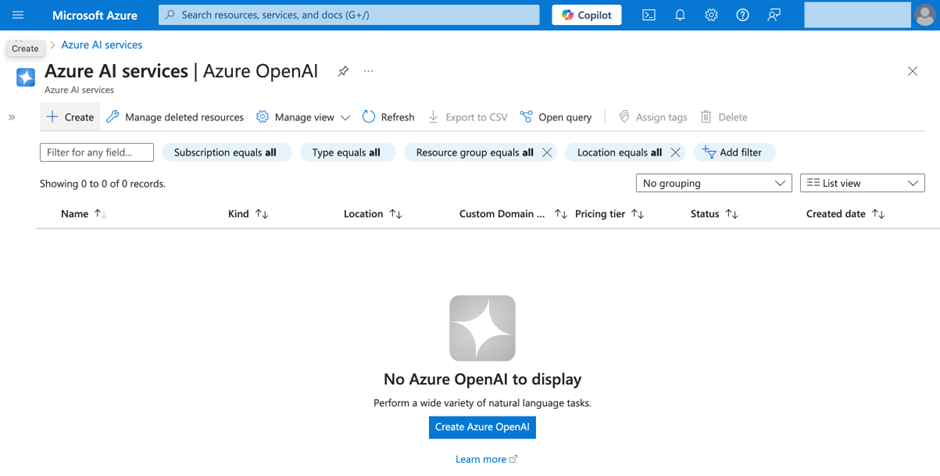Image resolution: width=940 pixels, height=476 pixels.
Task: Remove the Resource group filter
Action: pos(547,152)
